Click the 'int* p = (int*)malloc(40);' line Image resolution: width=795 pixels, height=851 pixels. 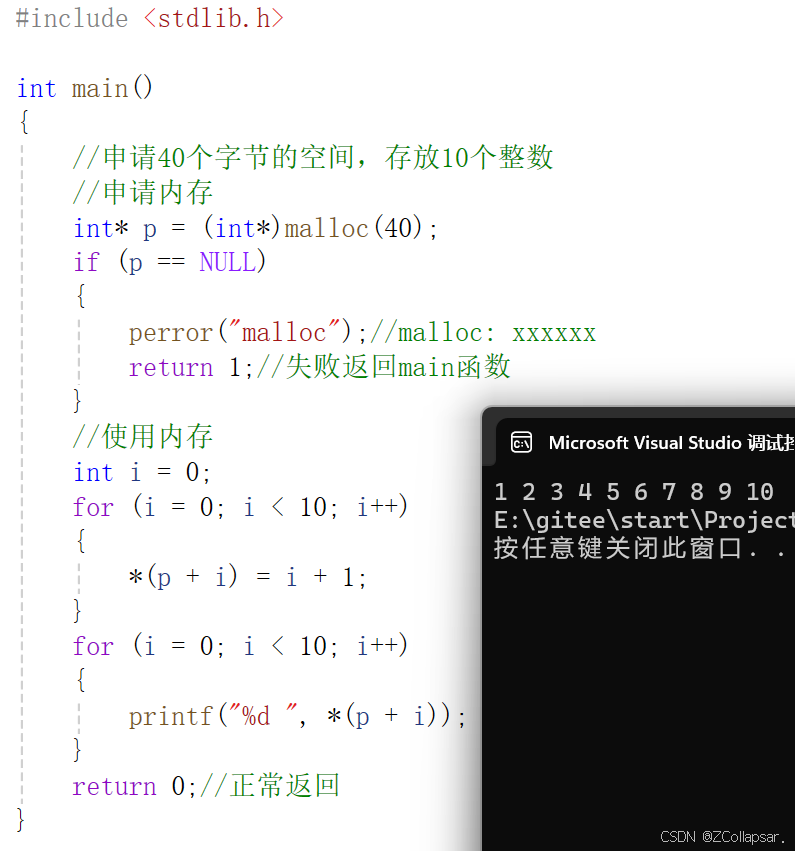[x=255, y=227]
